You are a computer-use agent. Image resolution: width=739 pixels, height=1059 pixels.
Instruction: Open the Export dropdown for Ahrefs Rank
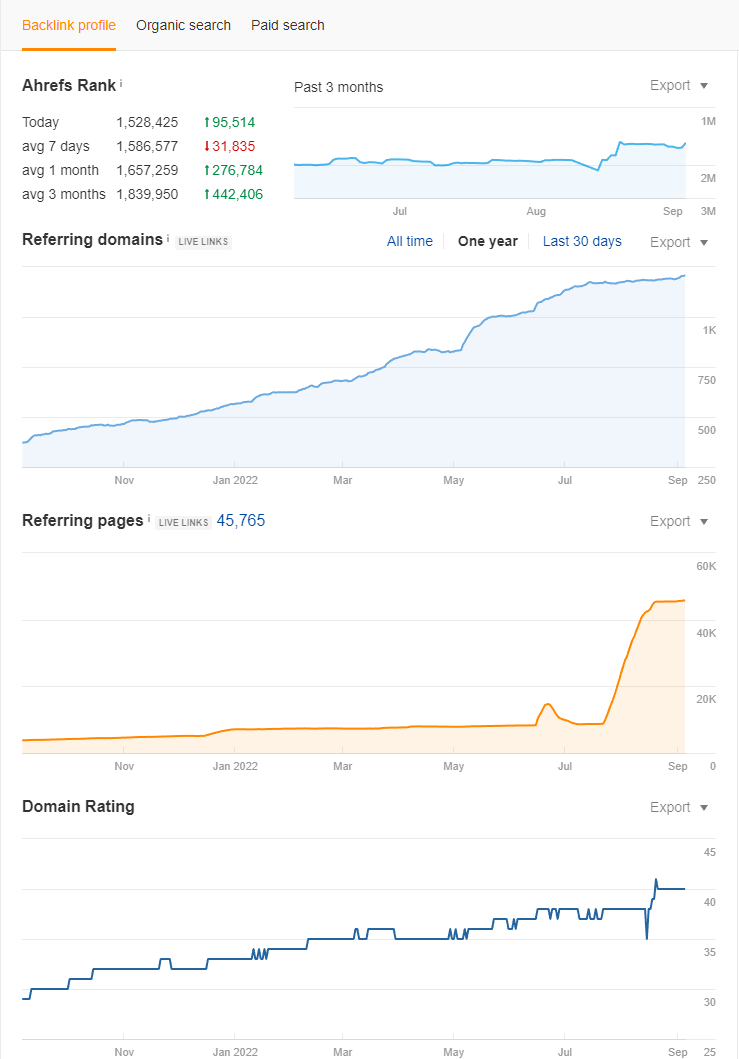pyautogui.click(x=678, y=85)
